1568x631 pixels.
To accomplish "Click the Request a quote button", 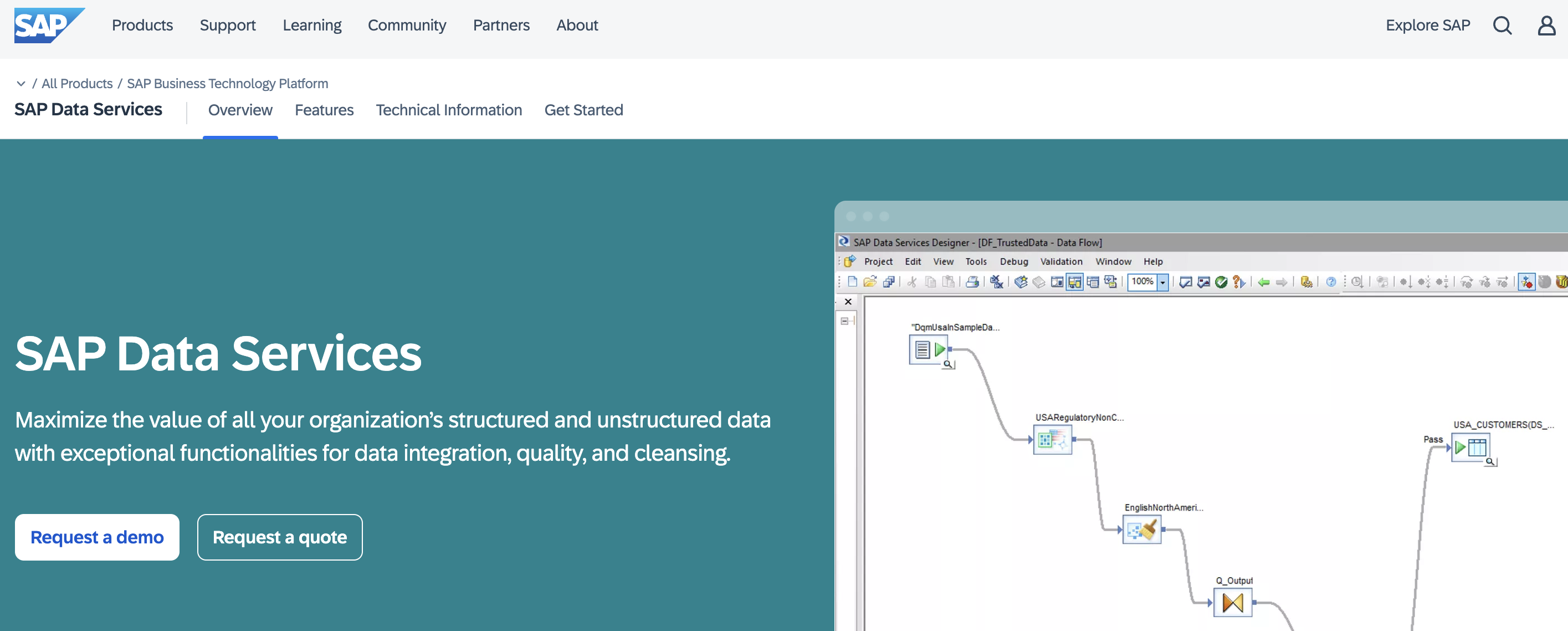I will (x=280, y=537).
